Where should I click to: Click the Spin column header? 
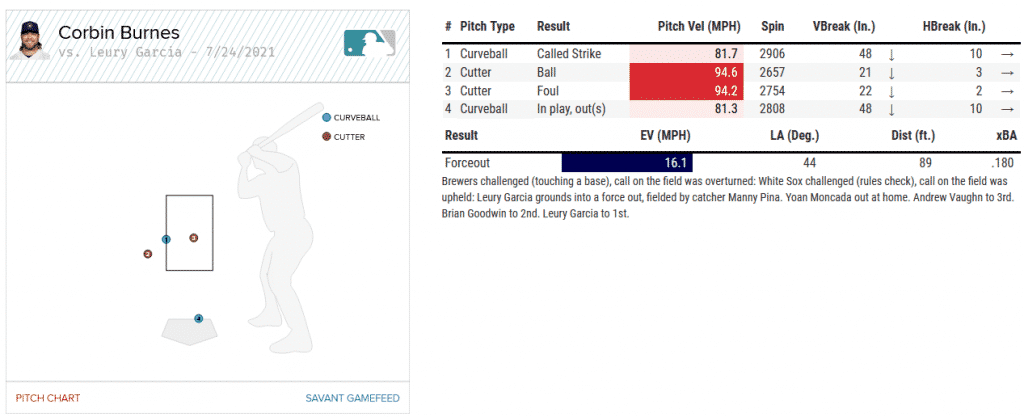click(x=772, y=26)
